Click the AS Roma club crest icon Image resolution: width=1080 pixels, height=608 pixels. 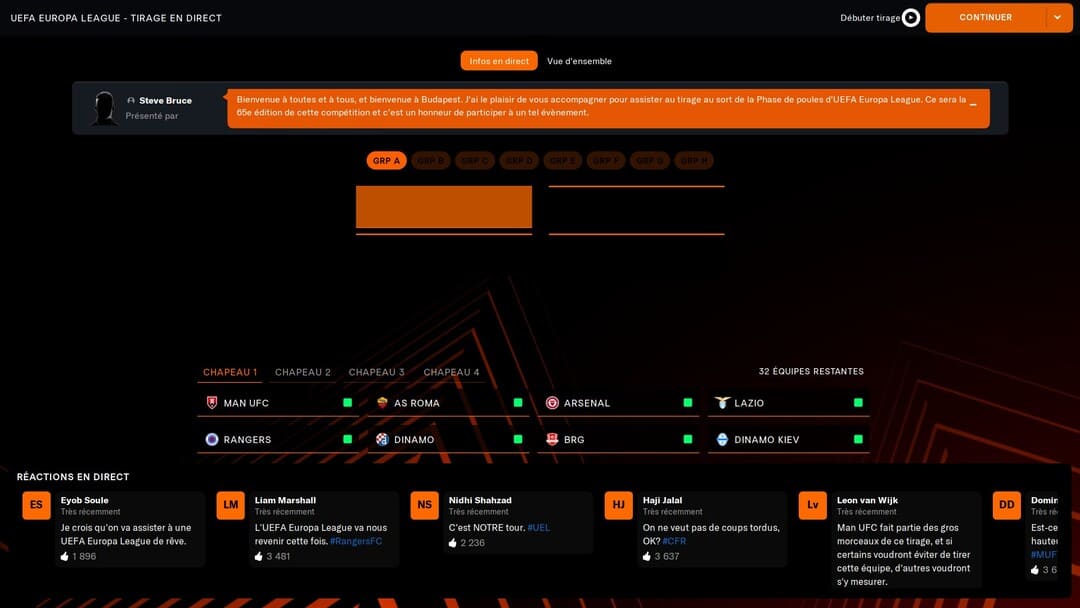tap(382, 403)
